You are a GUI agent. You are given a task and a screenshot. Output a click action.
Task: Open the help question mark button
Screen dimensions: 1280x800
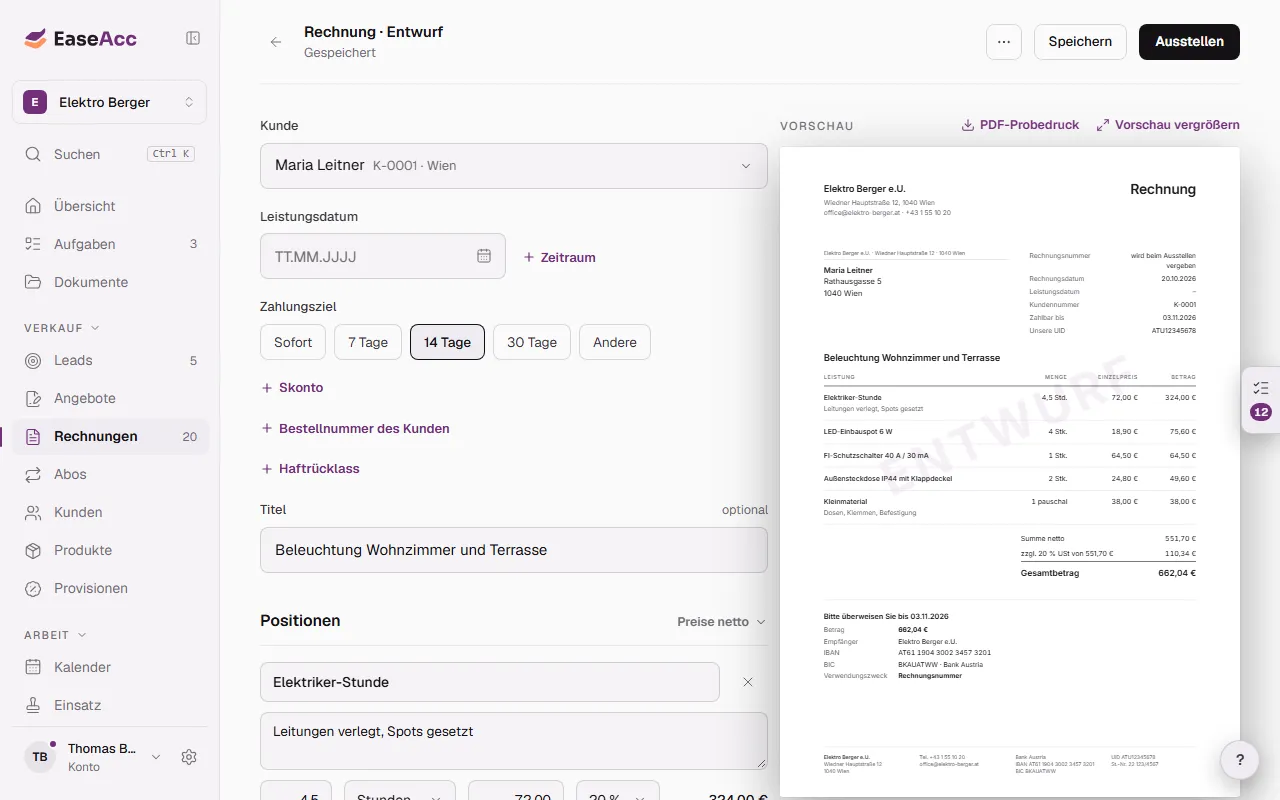tap(1240, 760)
